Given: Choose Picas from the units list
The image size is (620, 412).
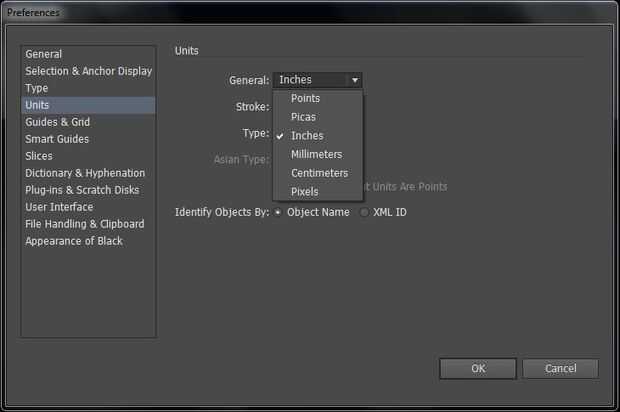Looking at the screenshot, I should point(318,117).
